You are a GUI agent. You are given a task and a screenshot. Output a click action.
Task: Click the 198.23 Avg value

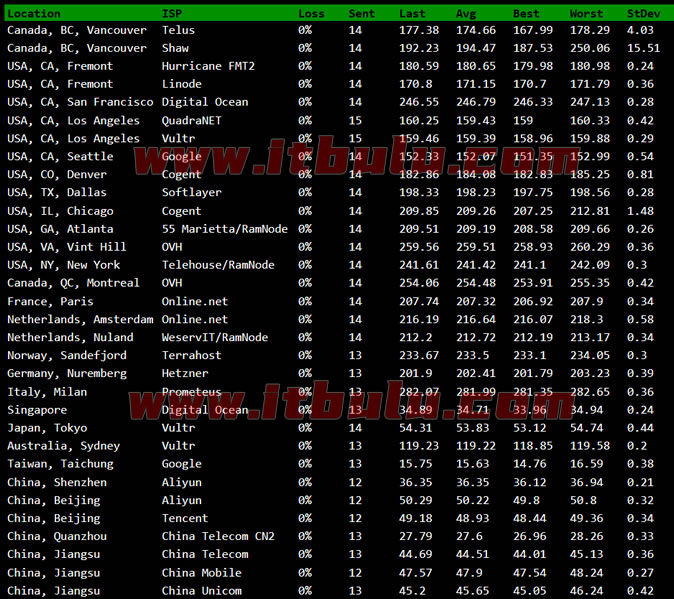coord(476,193)
